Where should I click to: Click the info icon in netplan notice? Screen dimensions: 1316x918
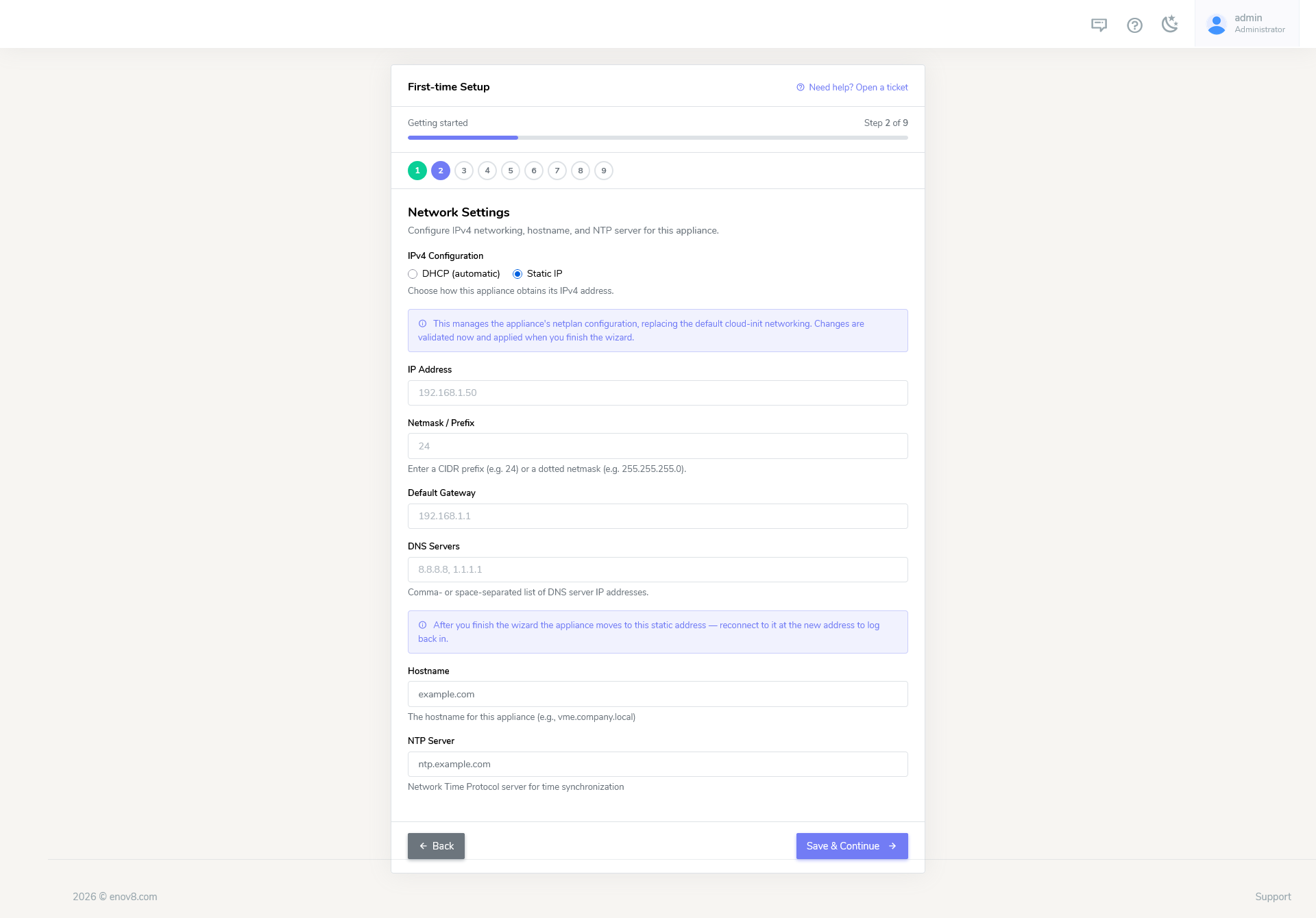pyautogui.click(x=423, y=324)
